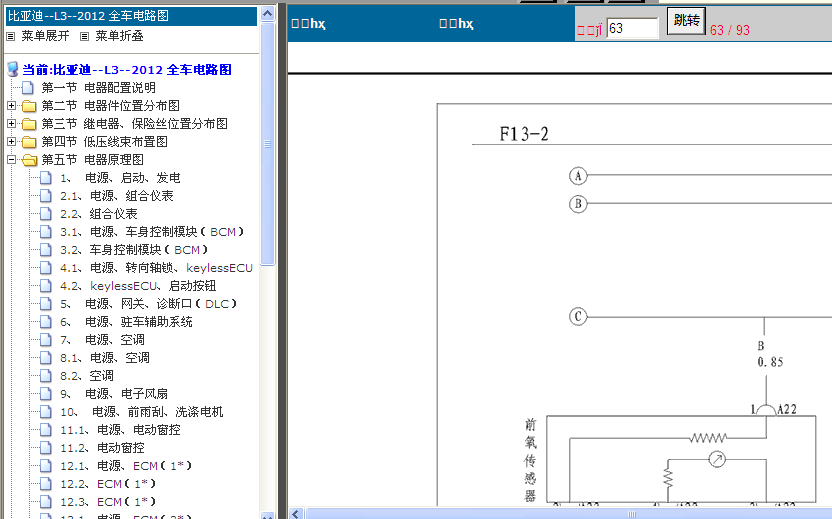
Task: Click page icon next to 4.1、电源、转向轴锁
Action: click(46, 268)
